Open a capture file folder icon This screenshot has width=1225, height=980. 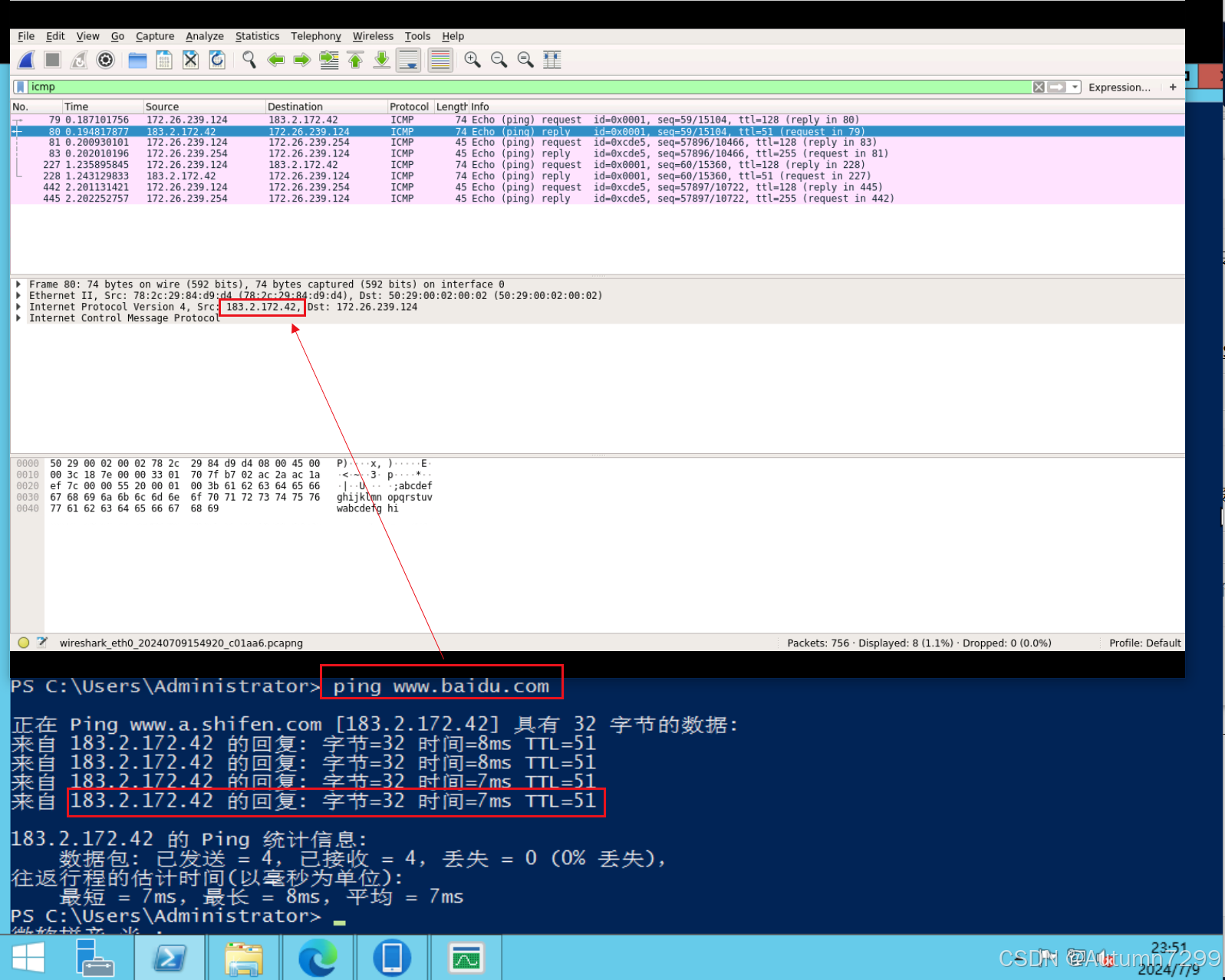tap(137, 60)
